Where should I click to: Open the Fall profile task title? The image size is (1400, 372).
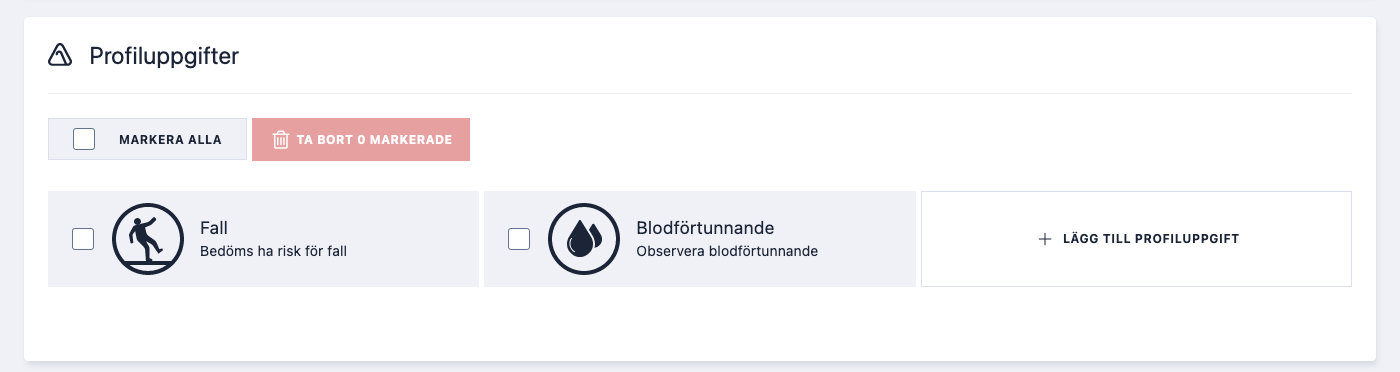tap(215, 228)
